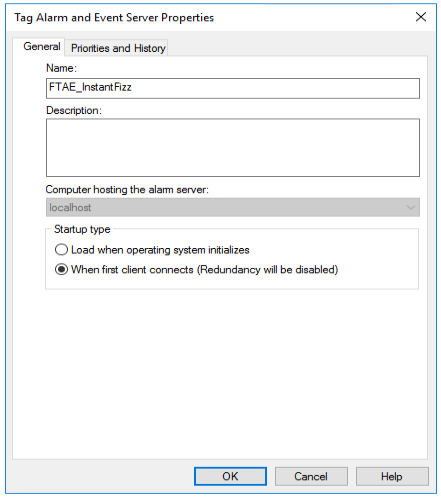Click the Cancel button

click(311, 476)
